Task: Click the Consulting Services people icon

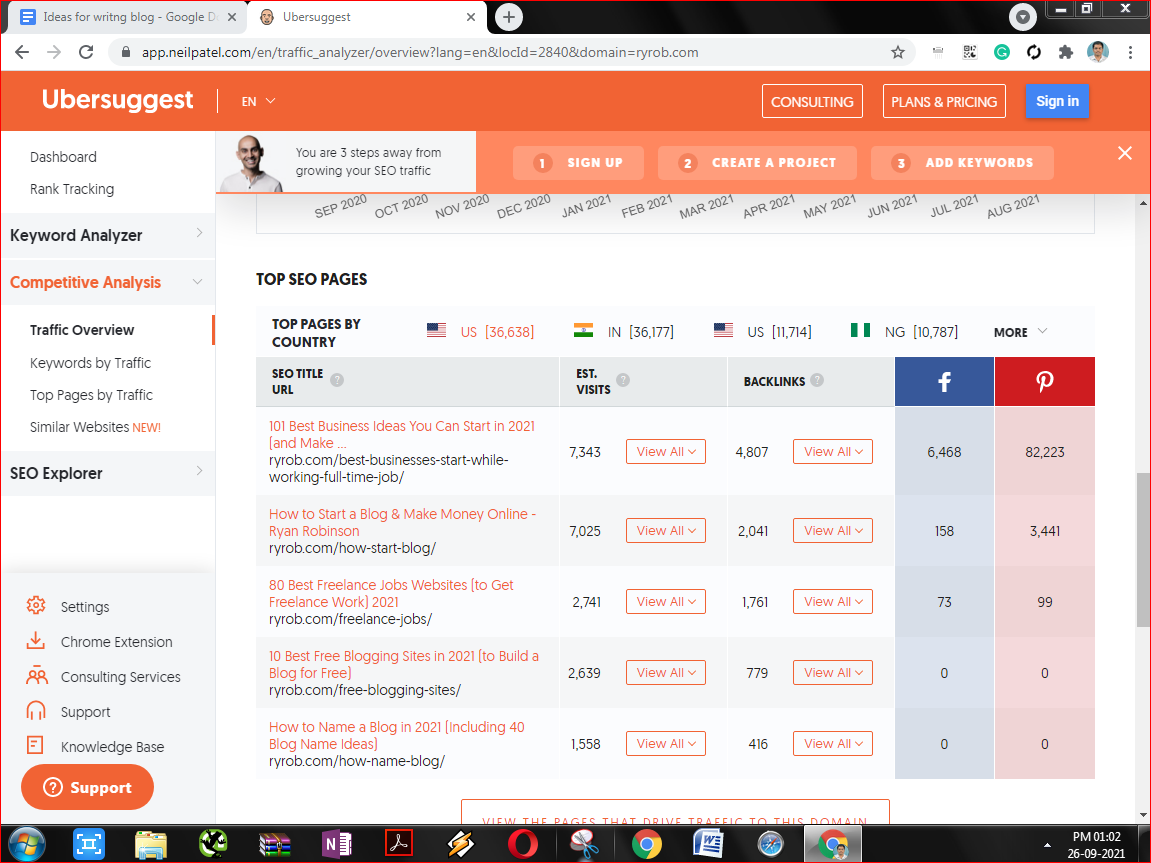Action: coord(36,676)
